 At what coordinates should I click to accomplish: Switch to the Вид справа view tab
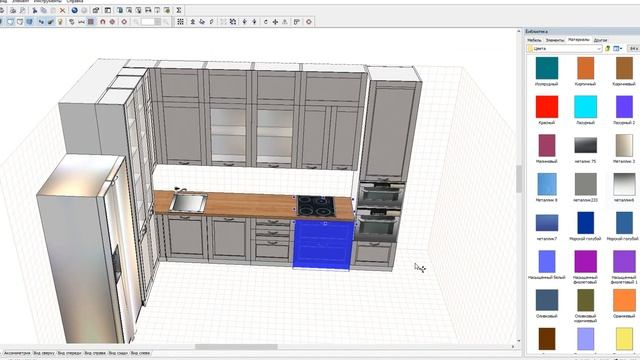point(95,353)
